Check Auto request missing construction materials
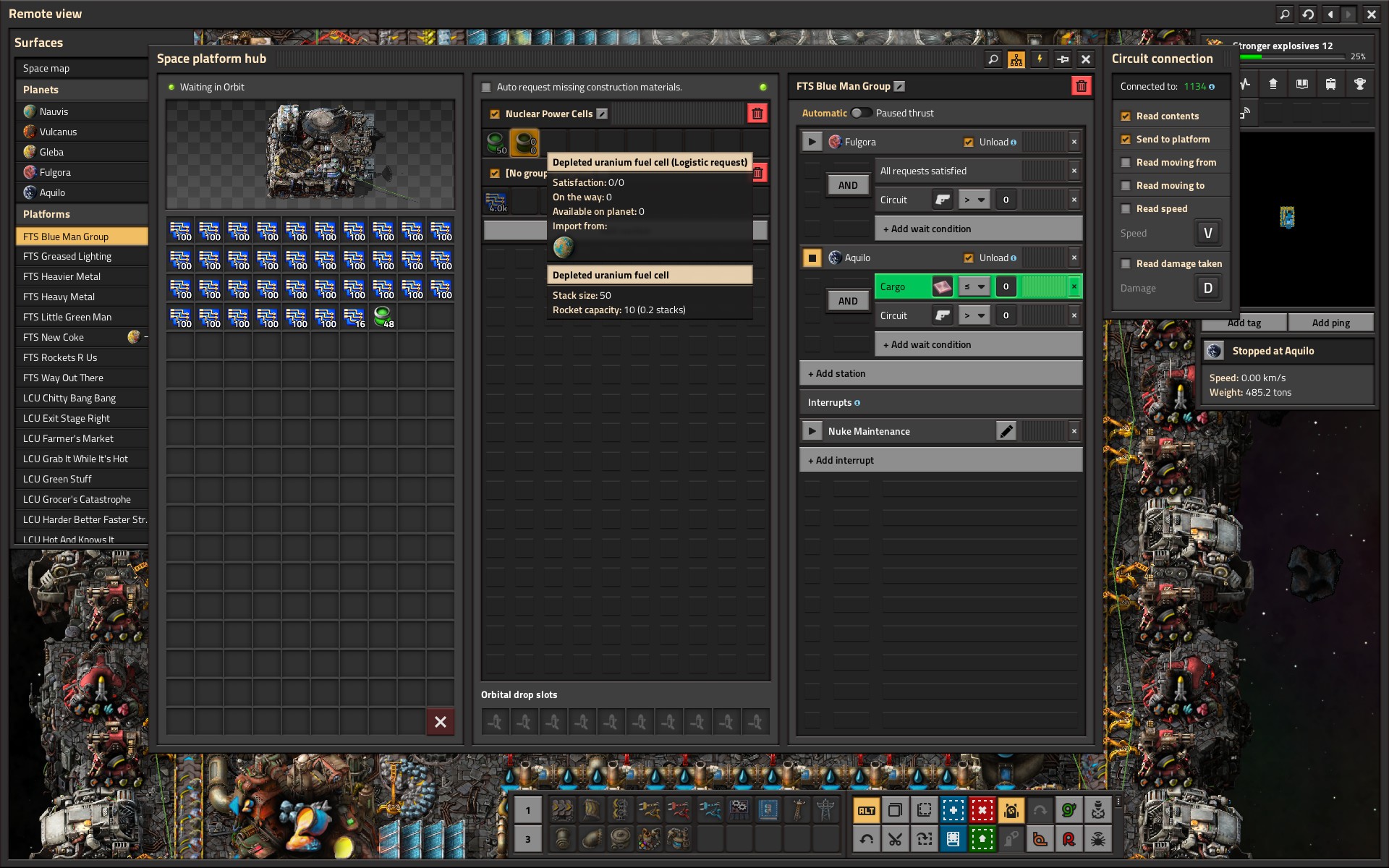 [x=487, y=88]
